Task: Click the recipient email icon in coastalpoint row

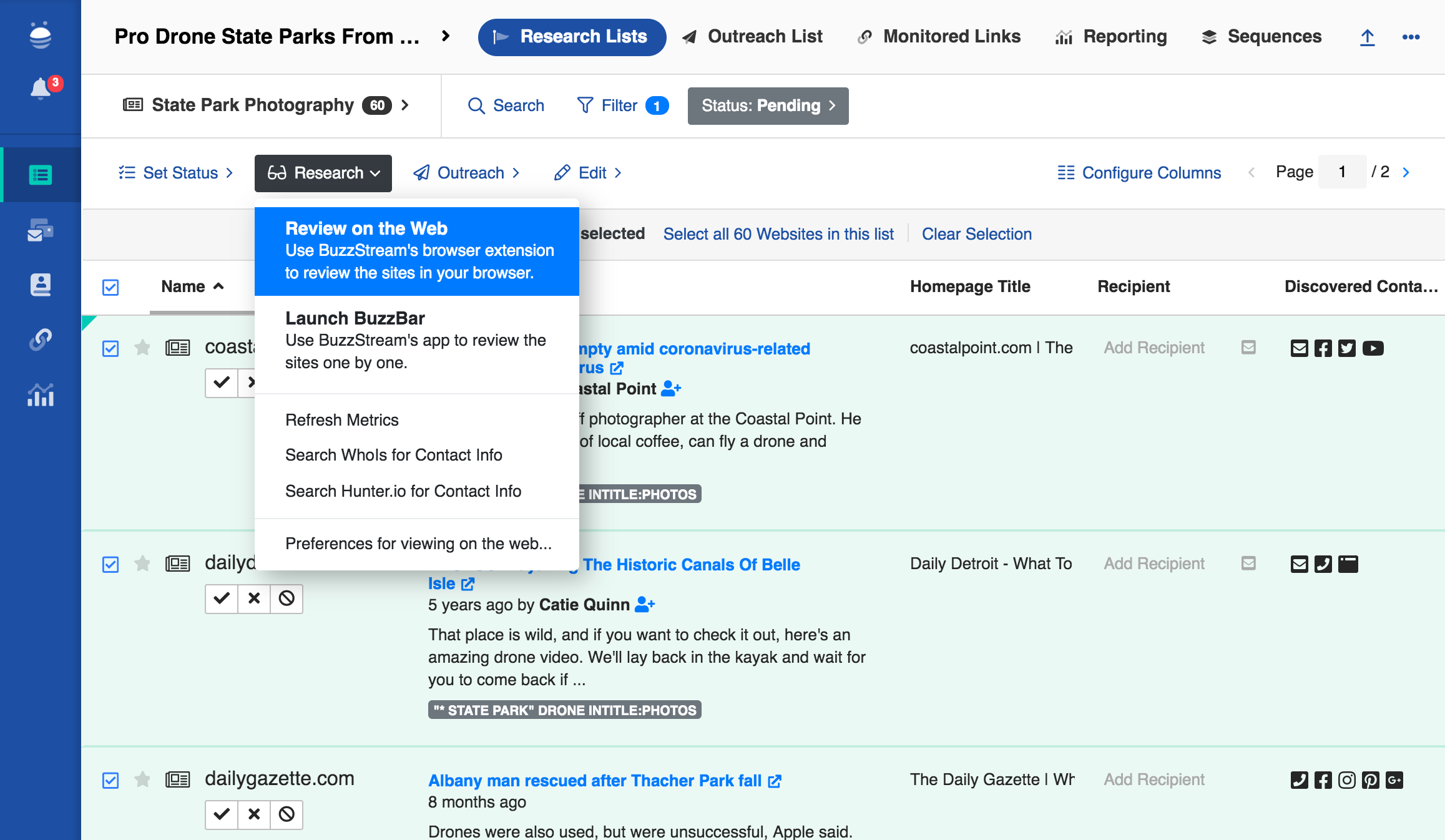Action: 1248,347
